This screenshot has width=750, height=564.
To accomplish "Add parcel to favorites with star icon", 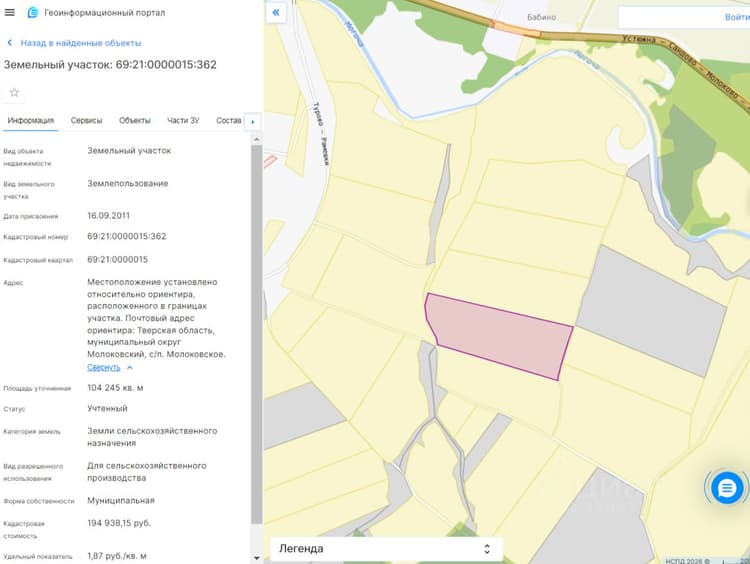I will coord(14,92).
